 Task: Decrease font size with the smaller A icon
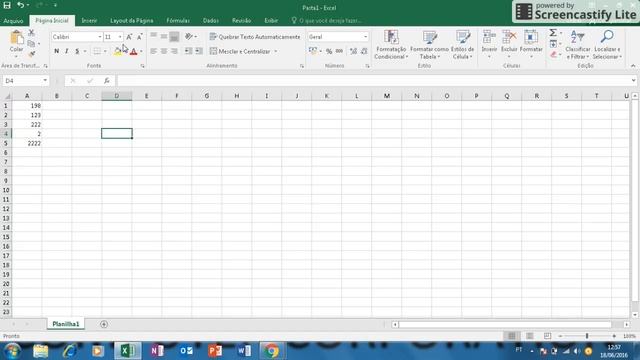coord(139,37)
